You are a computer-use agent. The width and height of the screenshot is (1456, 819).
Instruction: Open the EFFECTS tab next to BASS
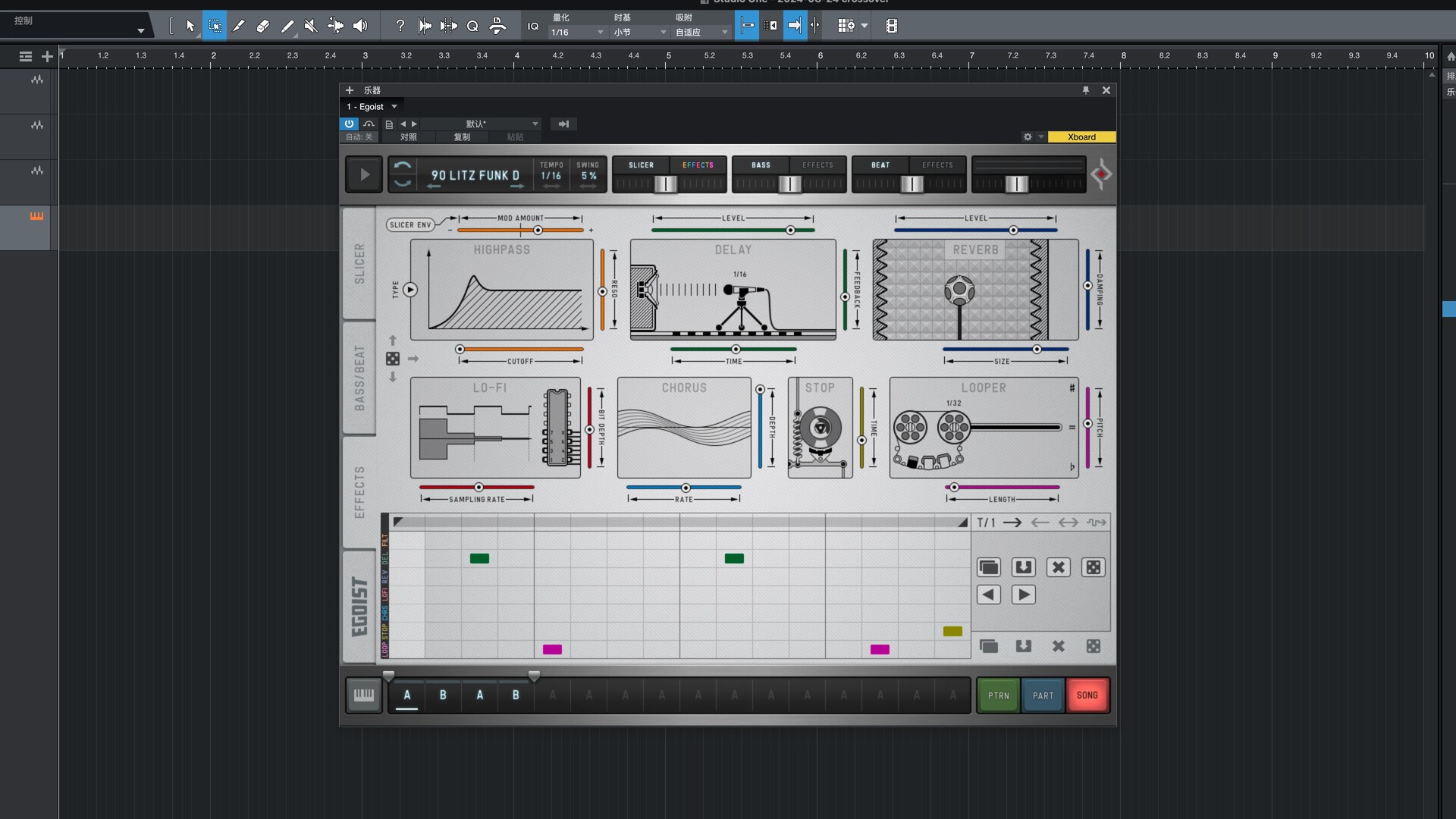[817, 165]
